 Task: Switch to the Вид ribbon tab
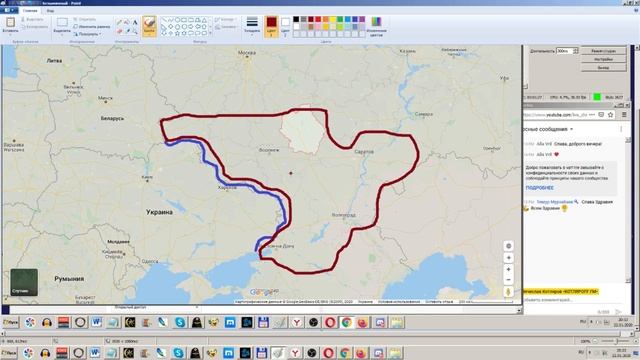[x=50, y=11]
